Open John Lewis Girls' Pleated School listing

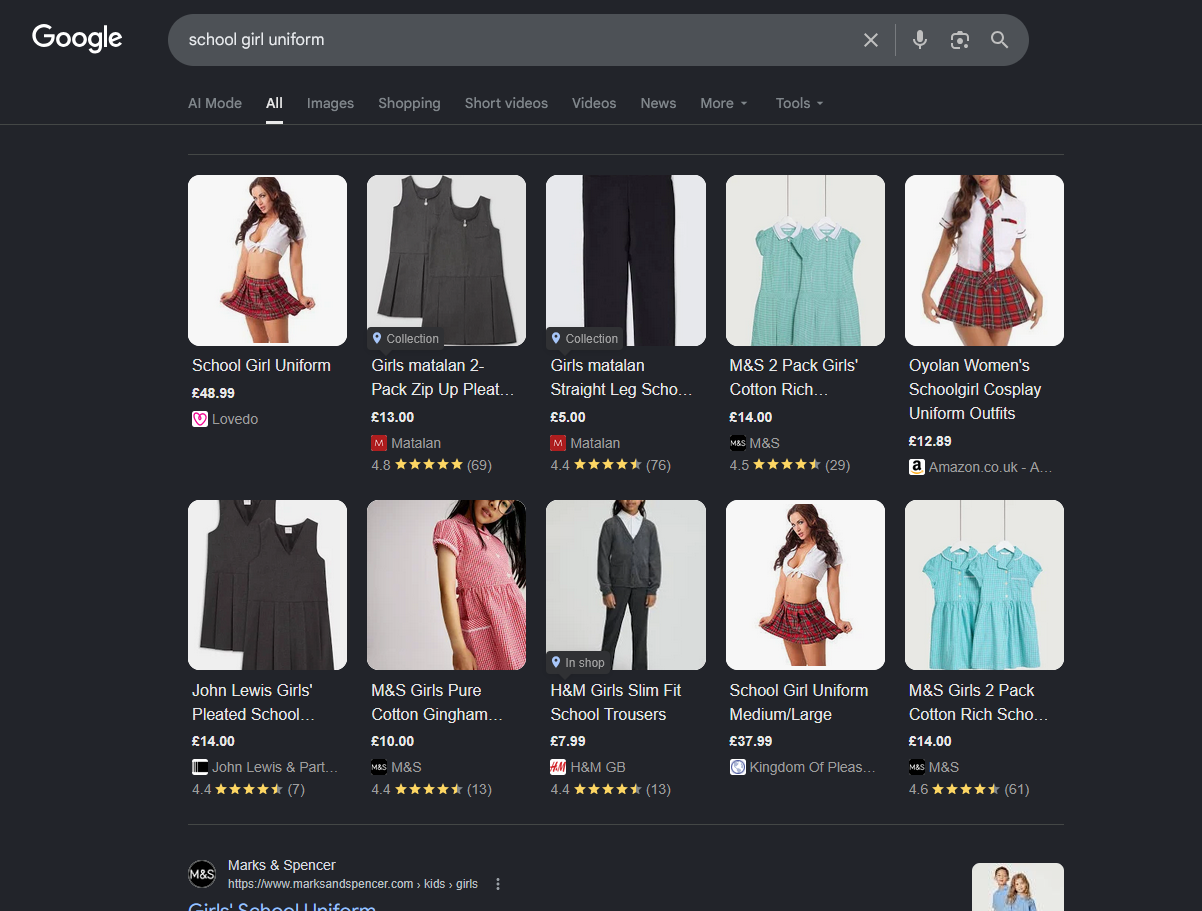pyautogui.click(x=252, y=702)
